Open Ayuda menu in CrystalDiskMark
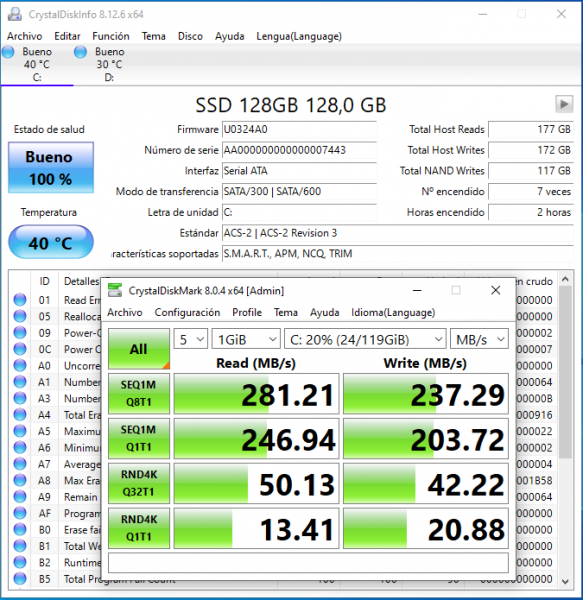This screenshot has width=583, height=600. (324, 313)
